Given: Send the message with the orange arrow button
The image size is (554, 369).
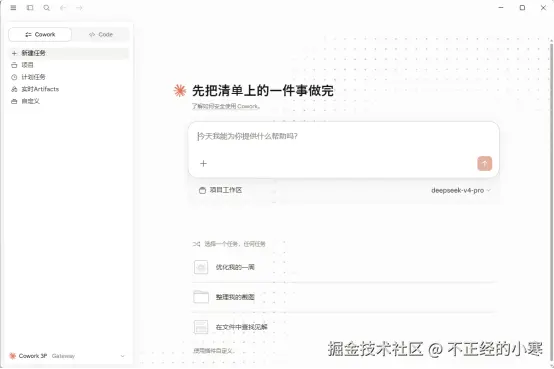Looking at the screenshot, I should click(484, 163).
